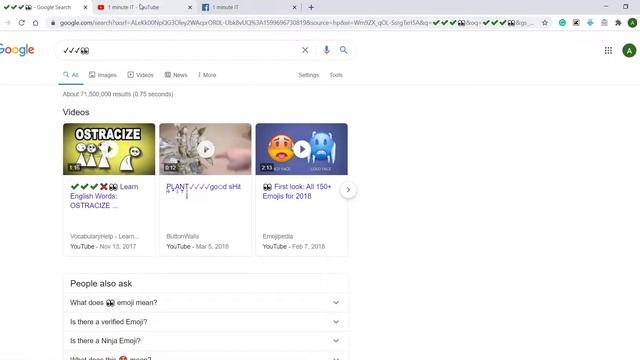Switch to the Facebook 1 minute IT tab
The image size is (640, 360).
point(249,7)
